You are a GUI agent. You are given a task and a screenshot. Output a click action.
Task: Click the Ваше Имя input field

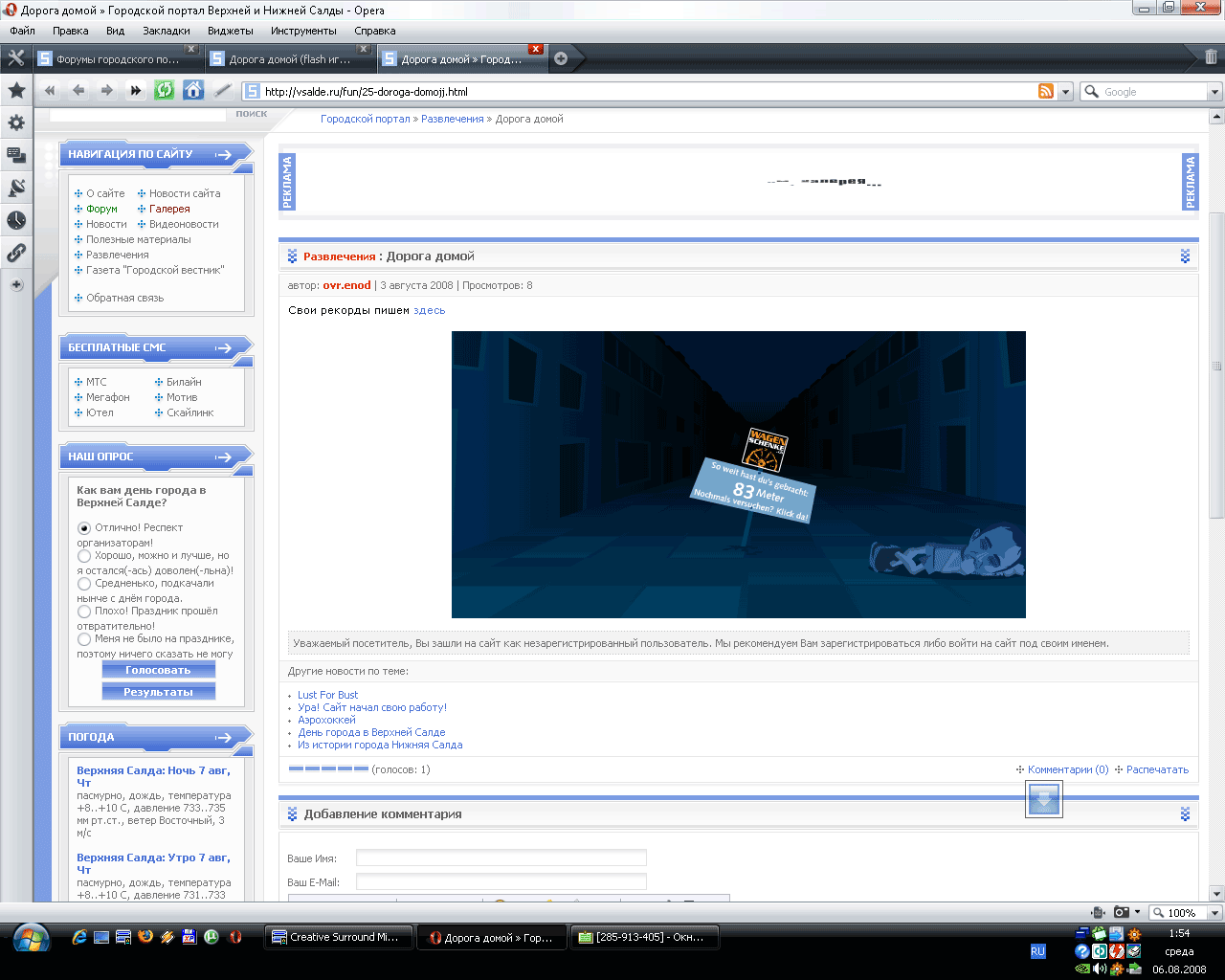pyautogui.click(x=501, y=857)
